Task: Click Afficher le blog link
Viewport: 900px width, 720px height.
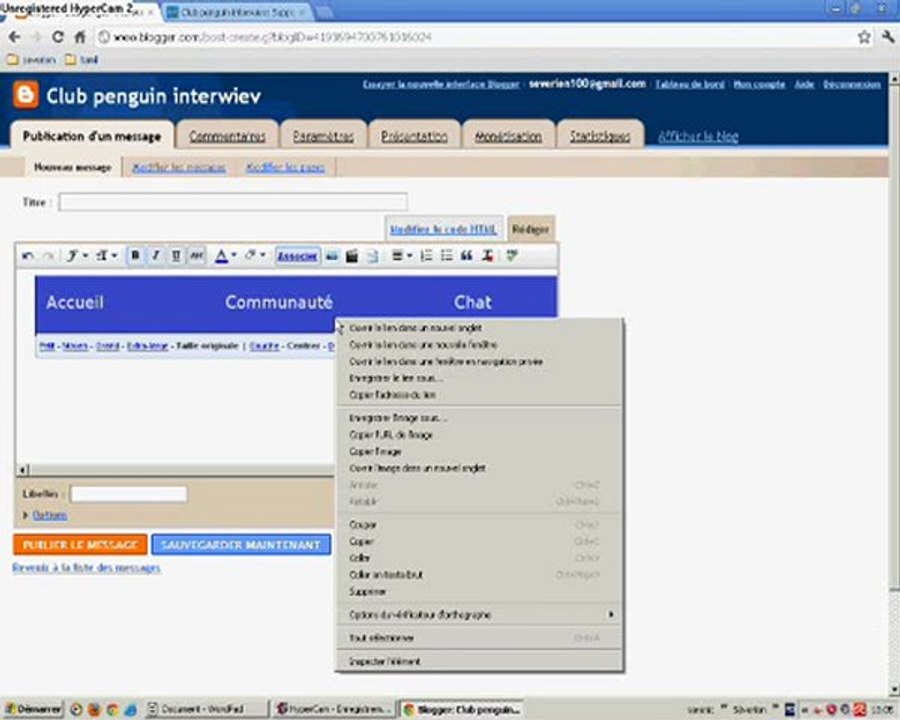Action: pyautogui.click(x=698, y=136)
